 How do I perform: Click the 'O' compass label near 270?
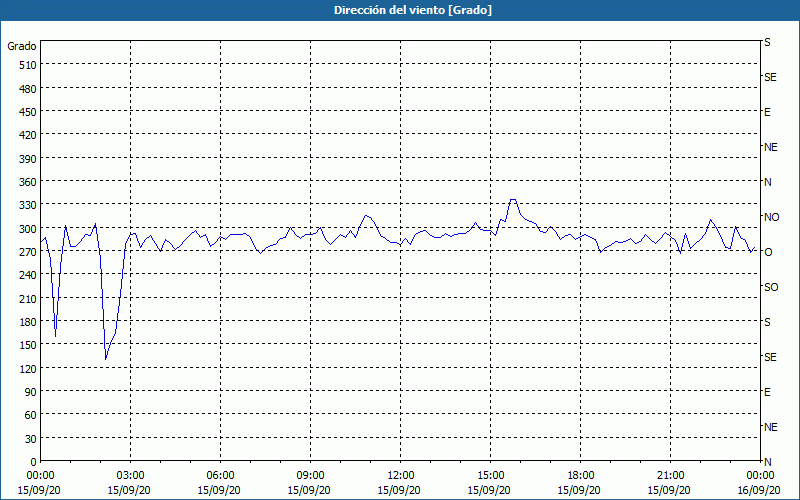(x=768, y=252)
